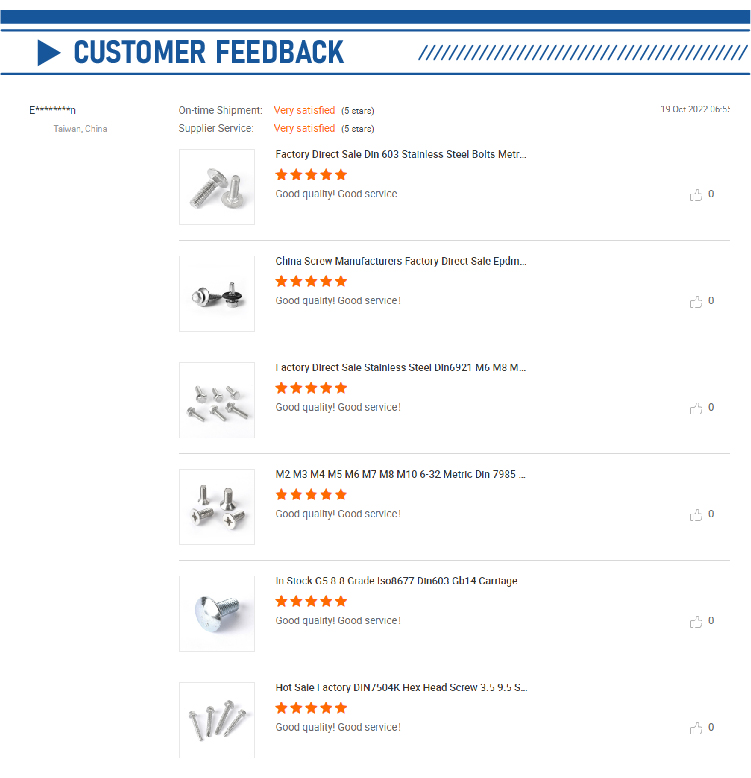Open 'Factory Direct Sale Din 603 Stainless Steel Bolts' link
Screen dimensions: 751x778
(400, 155)
